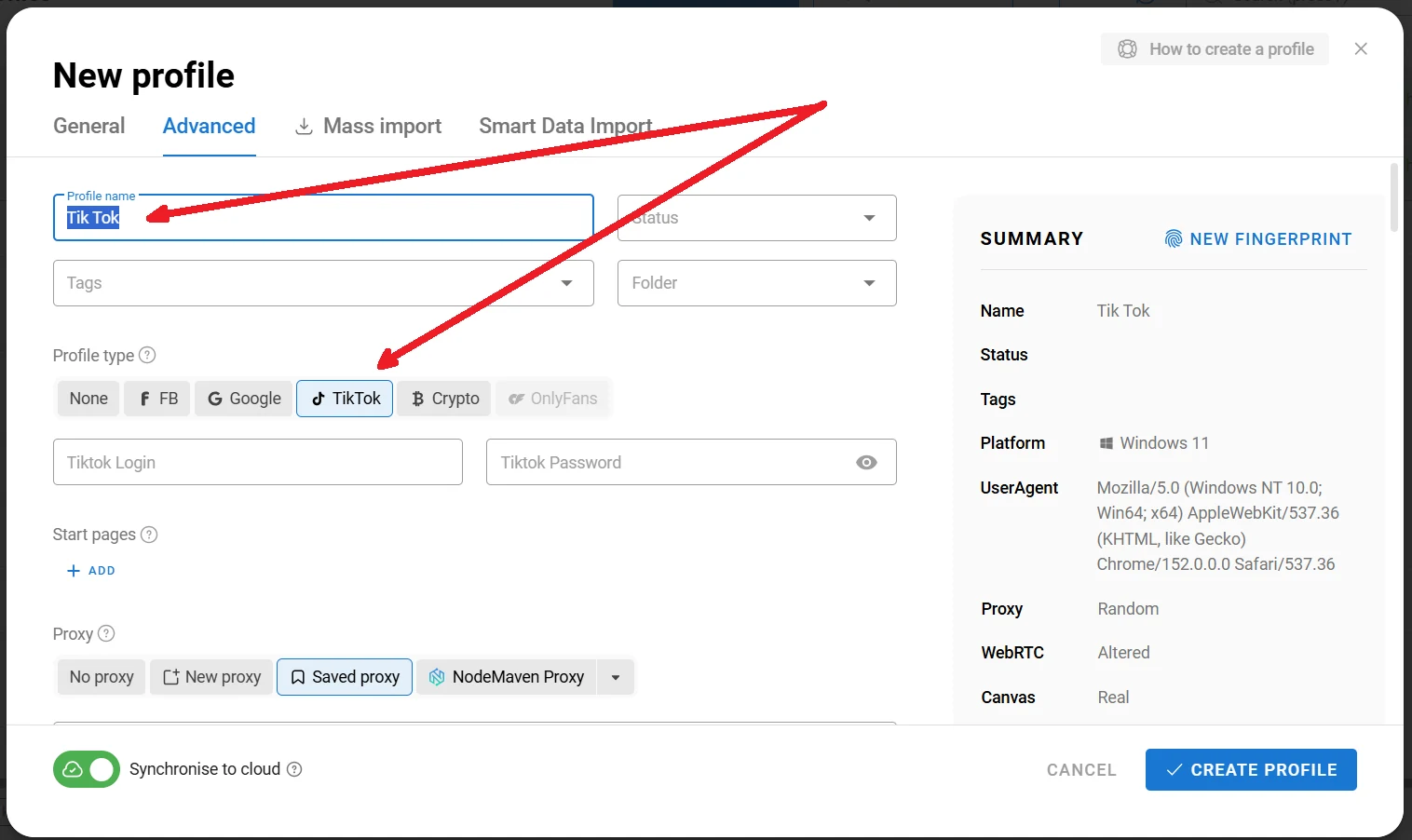
Task: Click the UserAgent string in the summary
Action: click(1218, 526)
